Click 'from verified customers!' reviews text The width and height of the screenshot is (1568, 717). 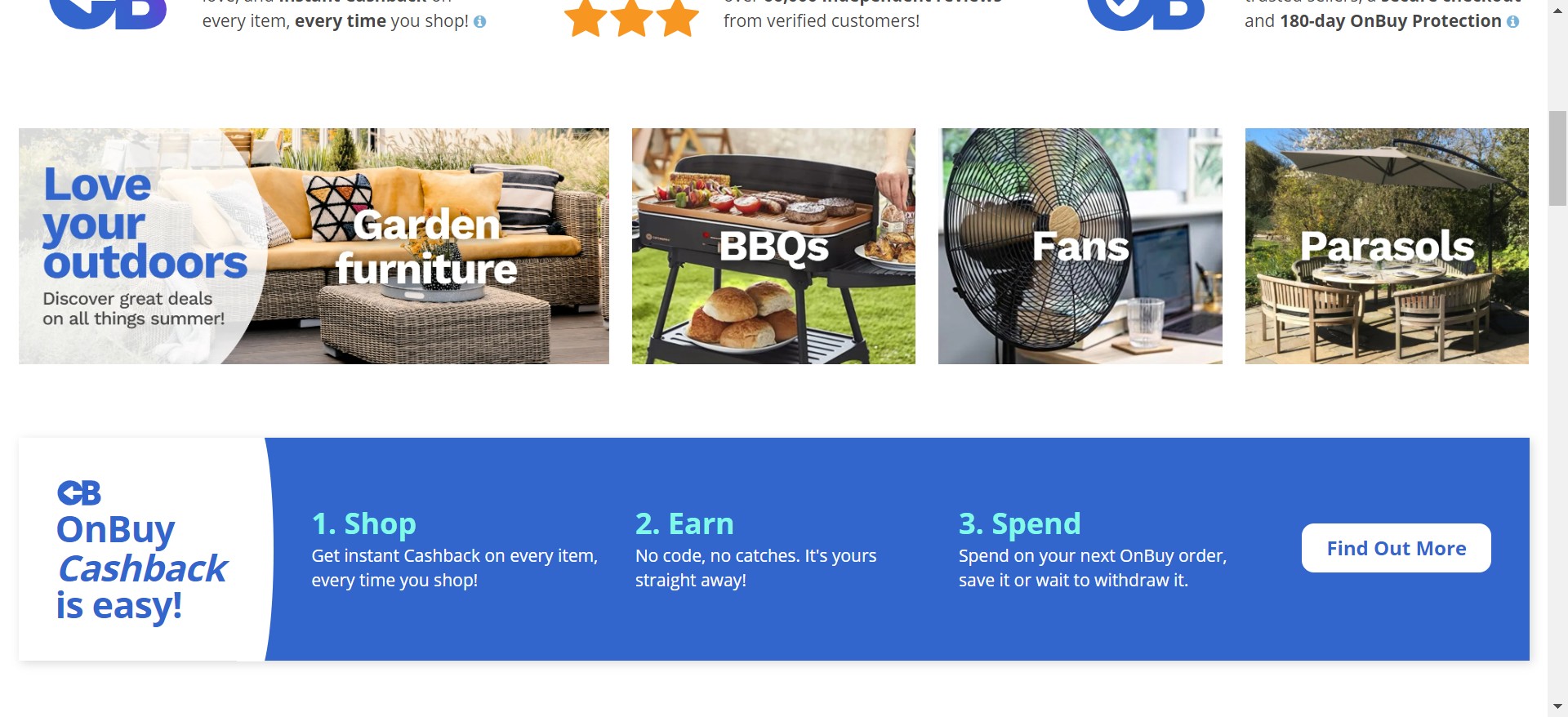point(821,21)
